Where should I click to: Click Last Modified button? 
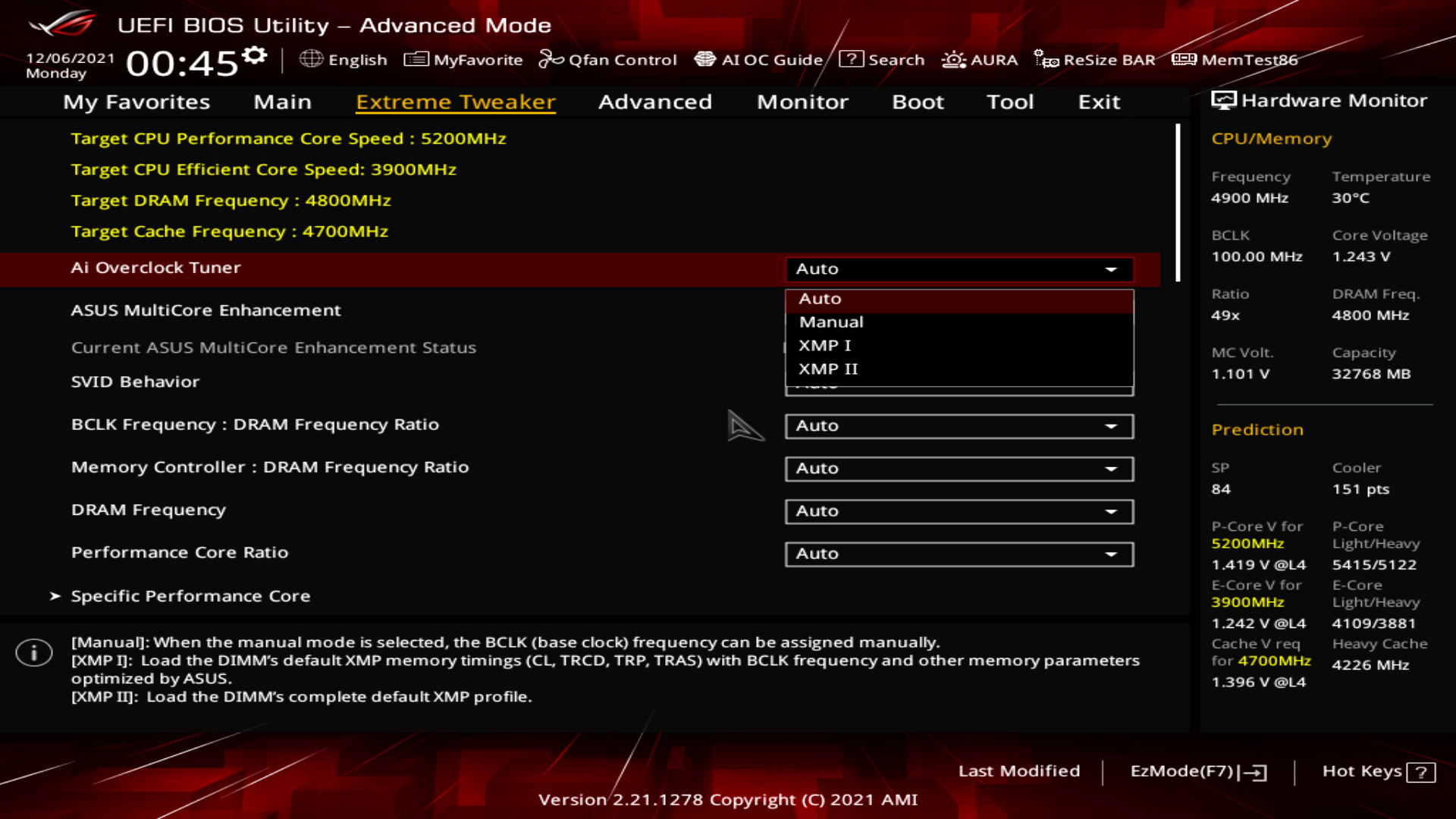tap(1018, 771)
